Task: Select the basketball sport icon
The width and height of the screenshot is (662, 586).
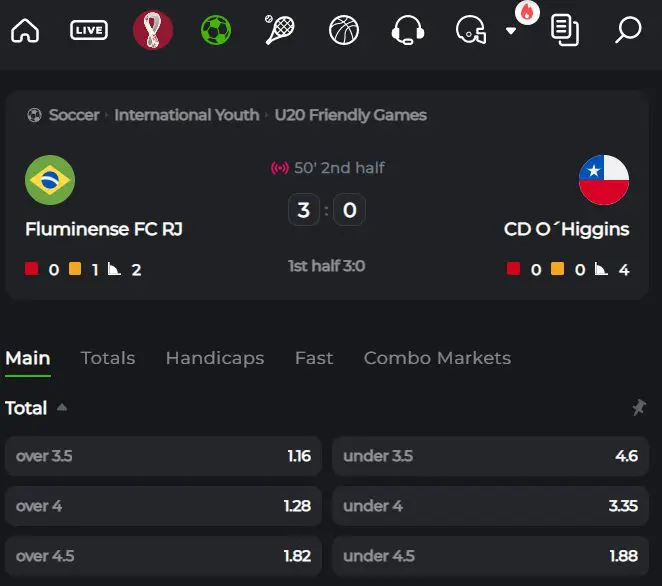Action: (x=344, y=30)
